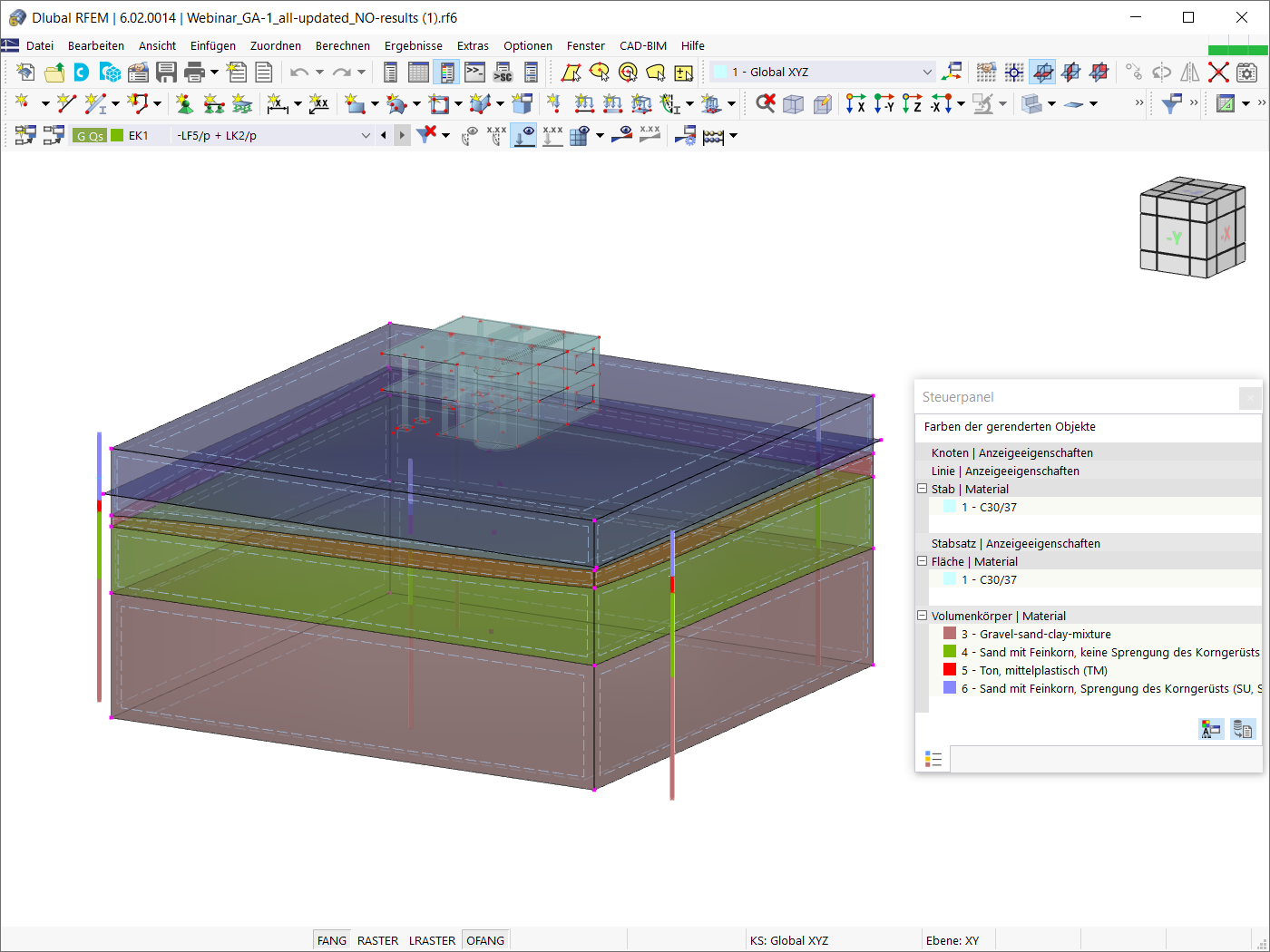Close the Steuerpanel panel

pos(1250,397)
